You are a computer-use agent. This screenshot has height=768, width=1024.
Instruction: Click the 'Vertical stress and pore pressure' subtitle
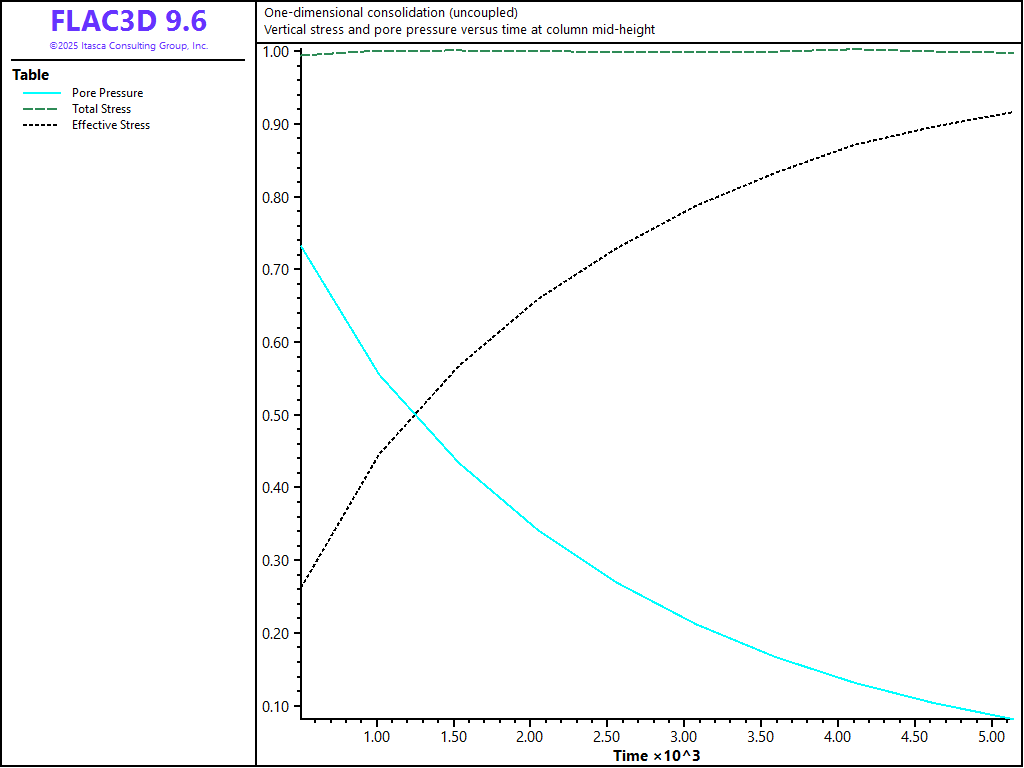(459, 30)
